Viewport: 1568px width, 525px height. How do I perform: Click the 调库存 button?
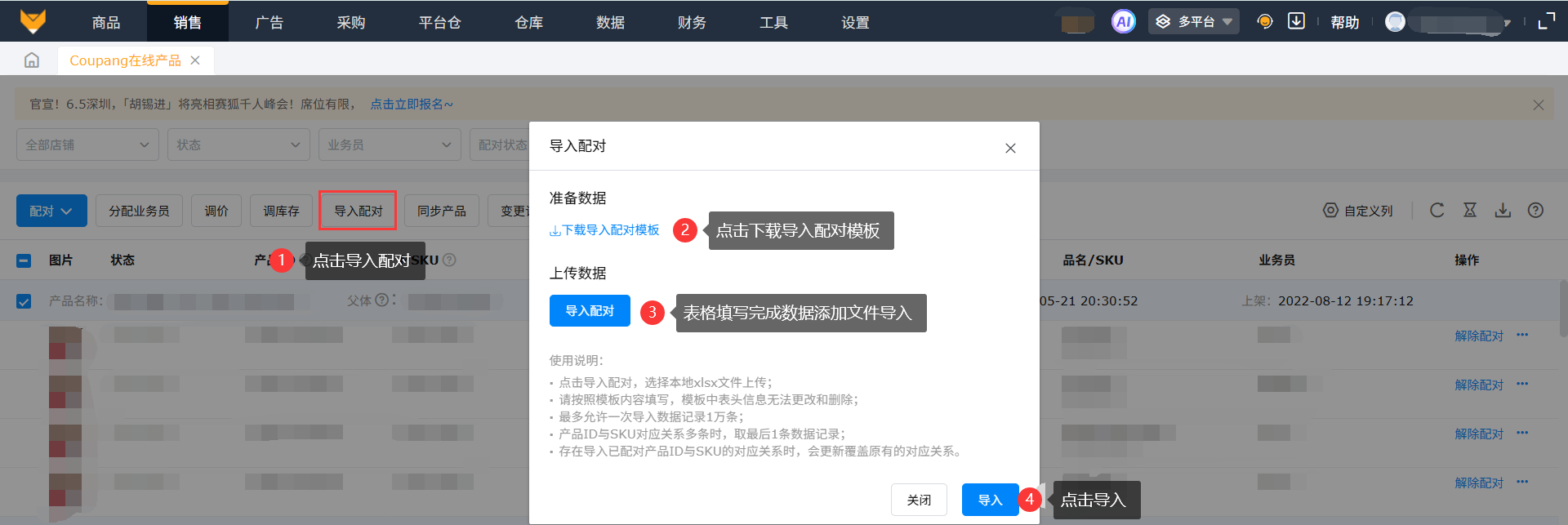click(281, 211)
